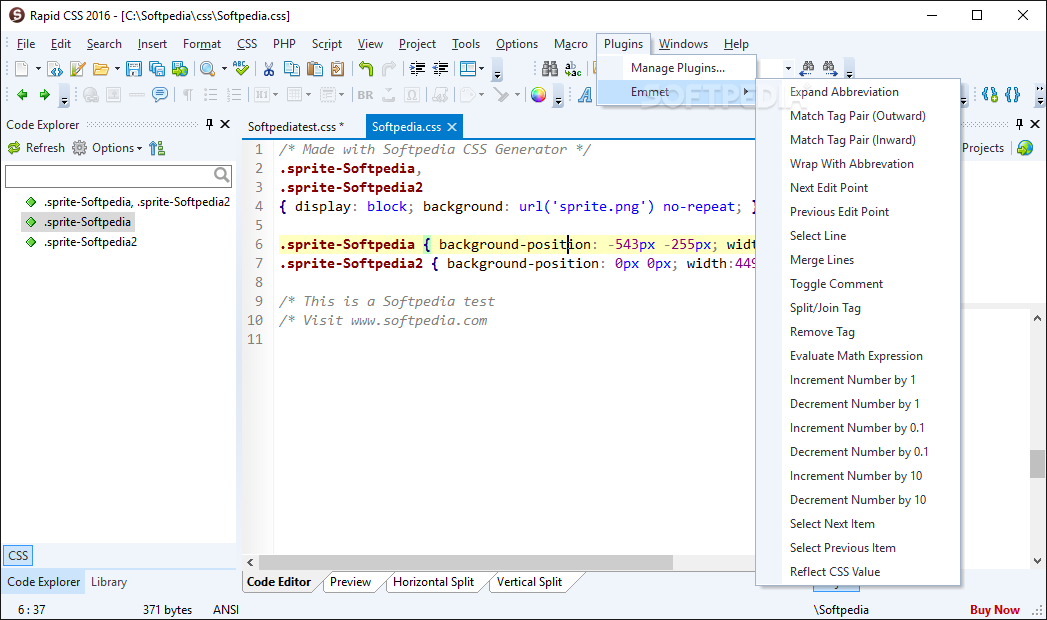Switch to the Preview tab
The width and height of the screenshot is (1047, 620).
pos(350,582)
